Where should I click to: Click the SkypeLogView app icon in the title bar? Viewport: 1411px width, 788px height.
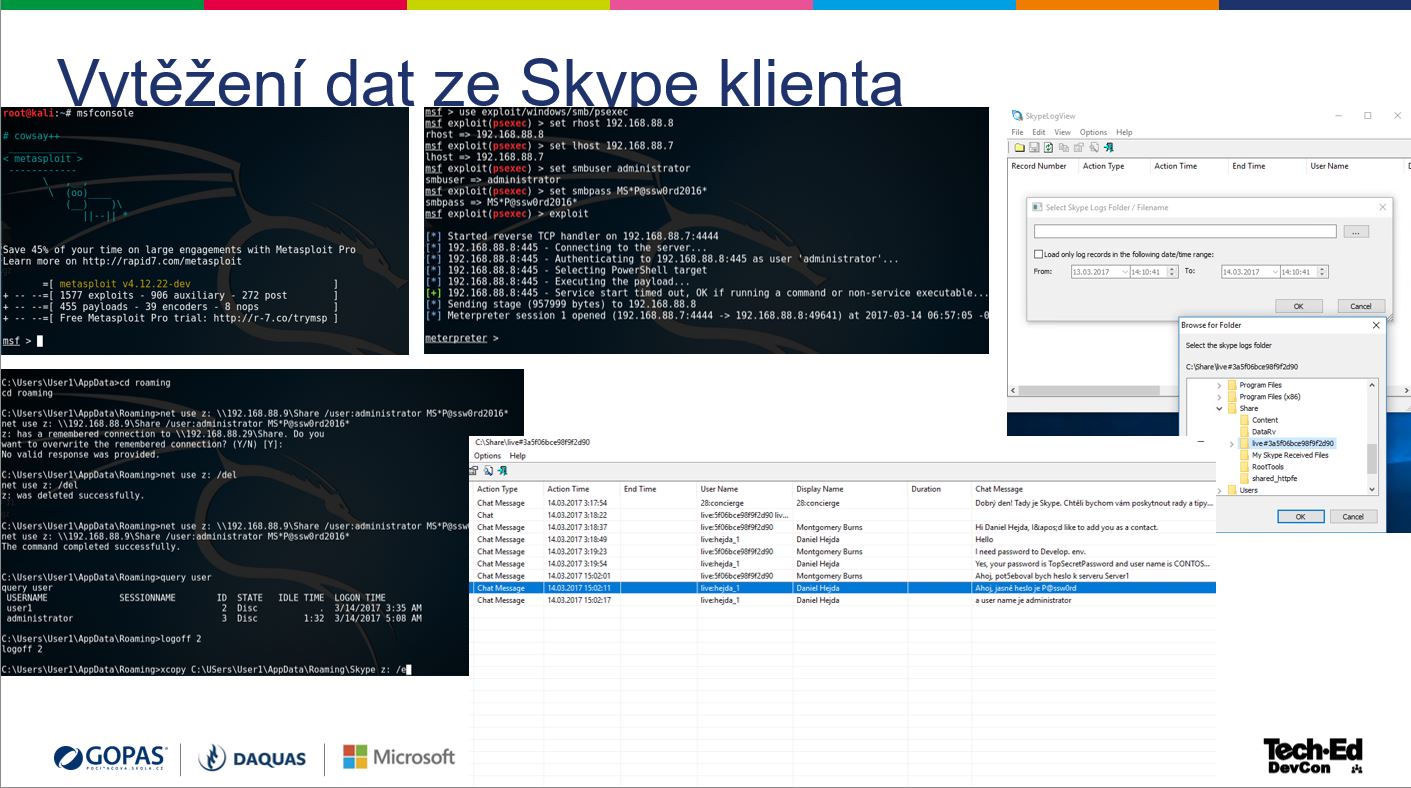point(1017,116)
